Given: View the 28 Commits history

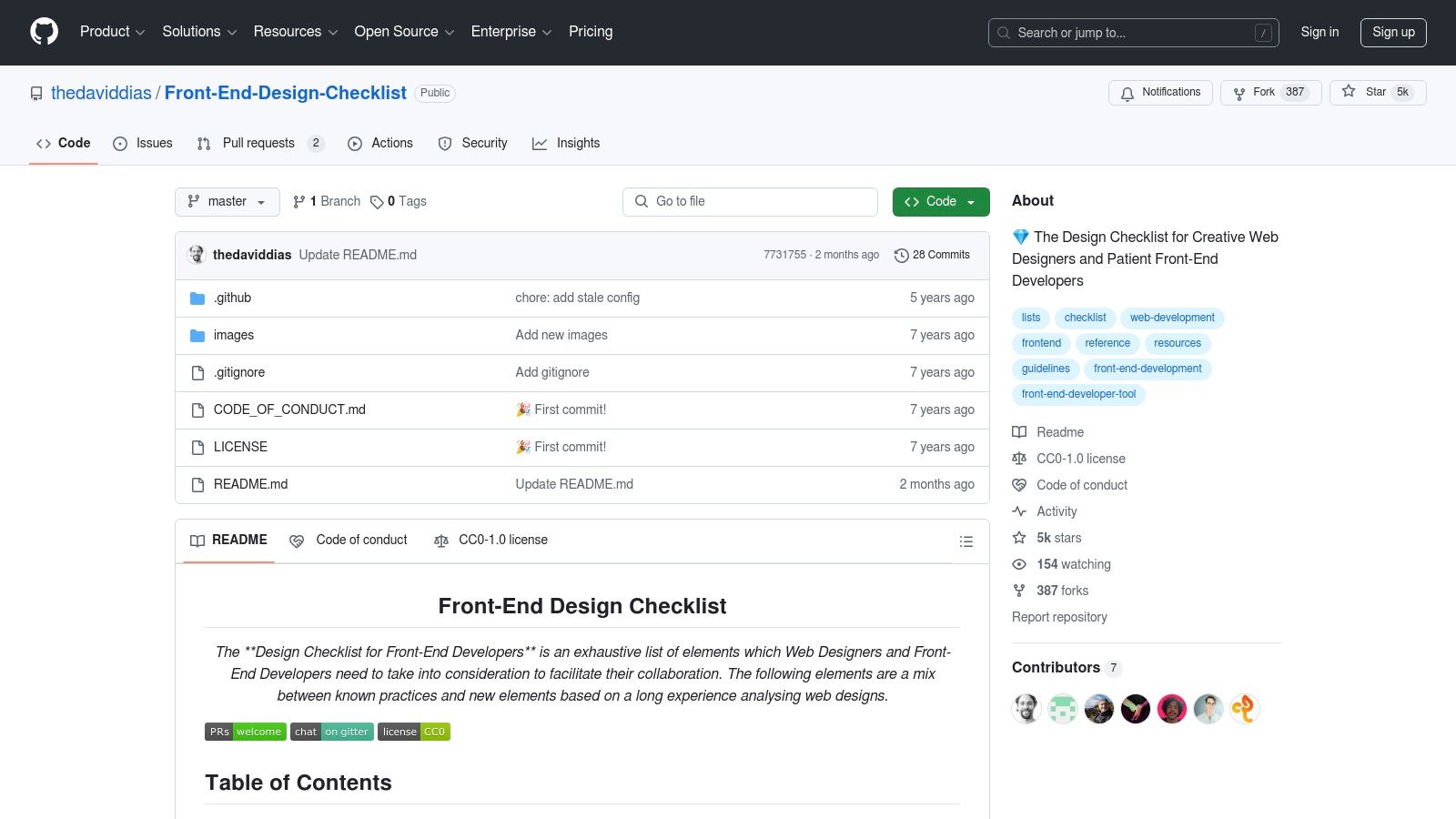Looking at the screenshot, I should click(932, 255).
